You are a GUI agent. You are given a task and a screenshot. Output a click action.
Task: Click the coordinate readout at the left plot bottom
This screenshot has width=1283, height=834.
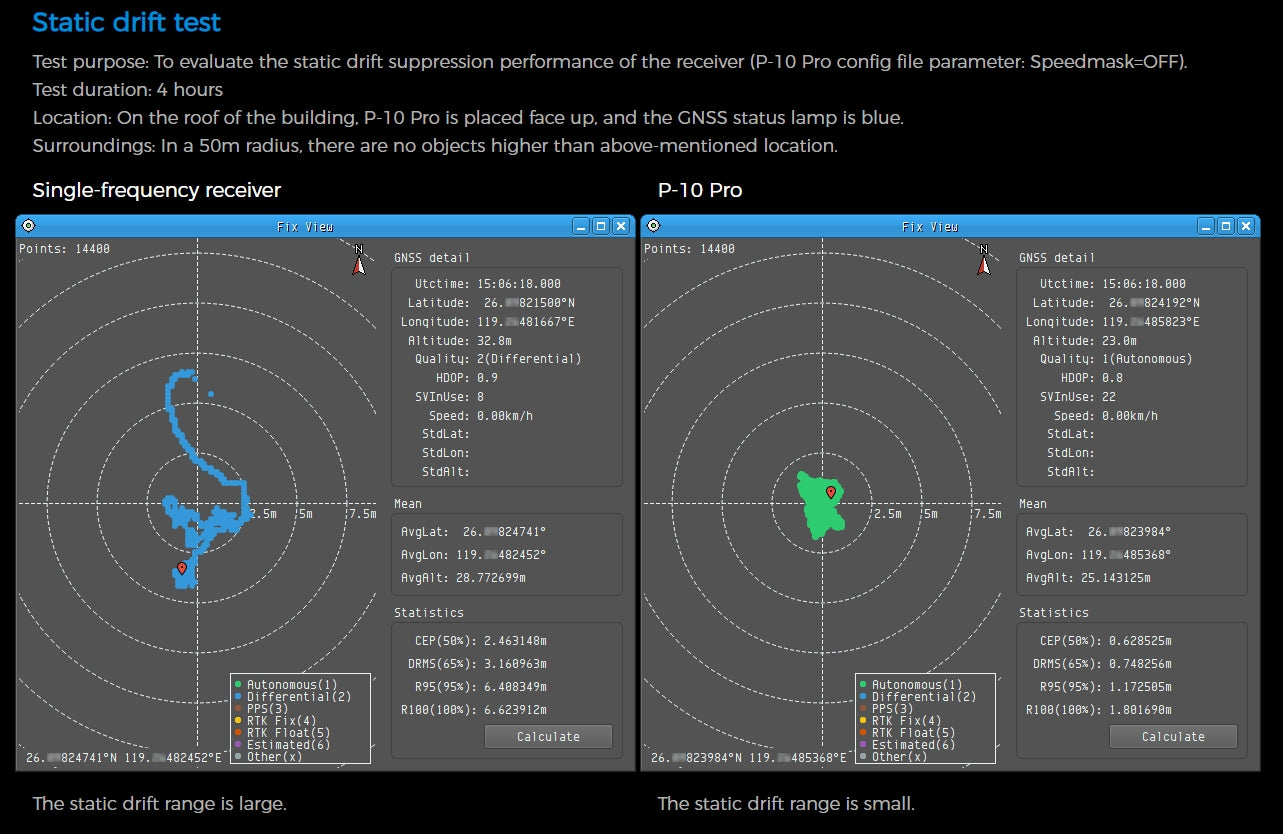coord(124,758)
